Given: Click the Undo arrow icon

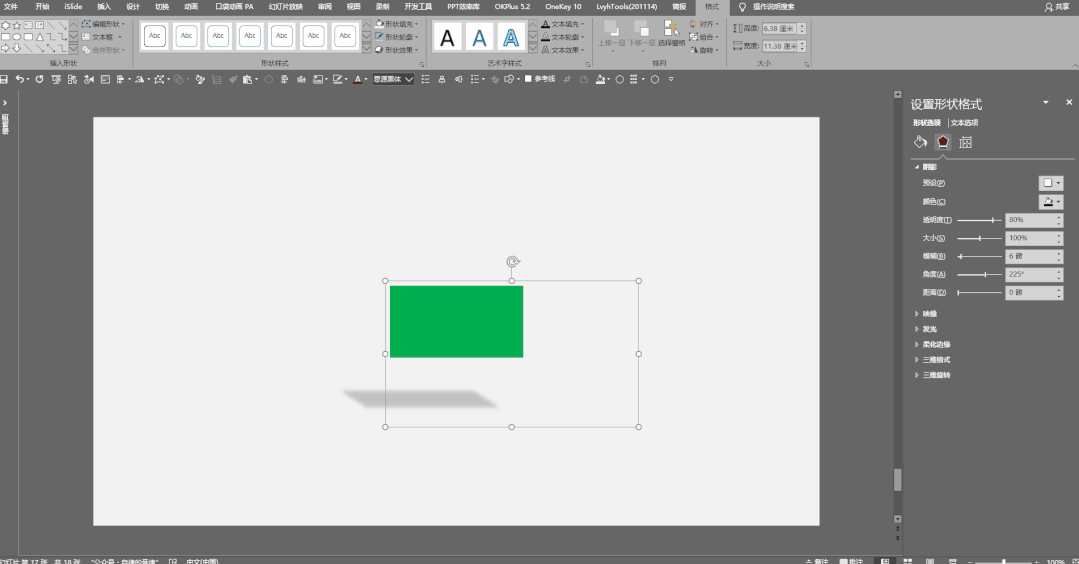Looking at the screenshot, I should (20, 79).
